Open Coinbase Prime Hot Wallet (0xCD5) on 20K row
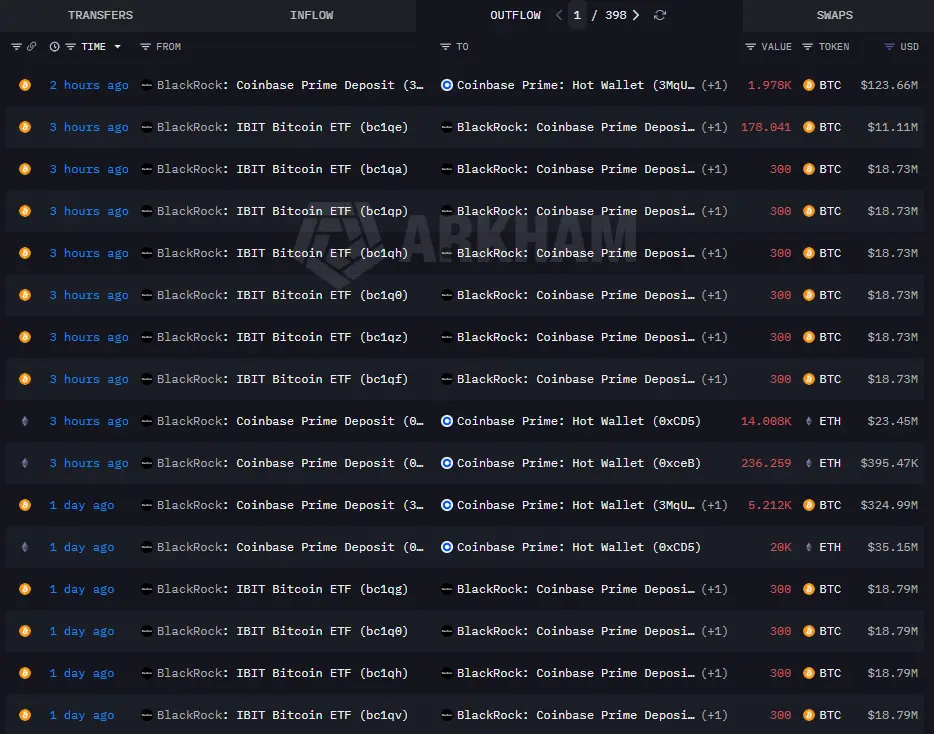Viewport: 934px width, 734px height. pos(579,547)
